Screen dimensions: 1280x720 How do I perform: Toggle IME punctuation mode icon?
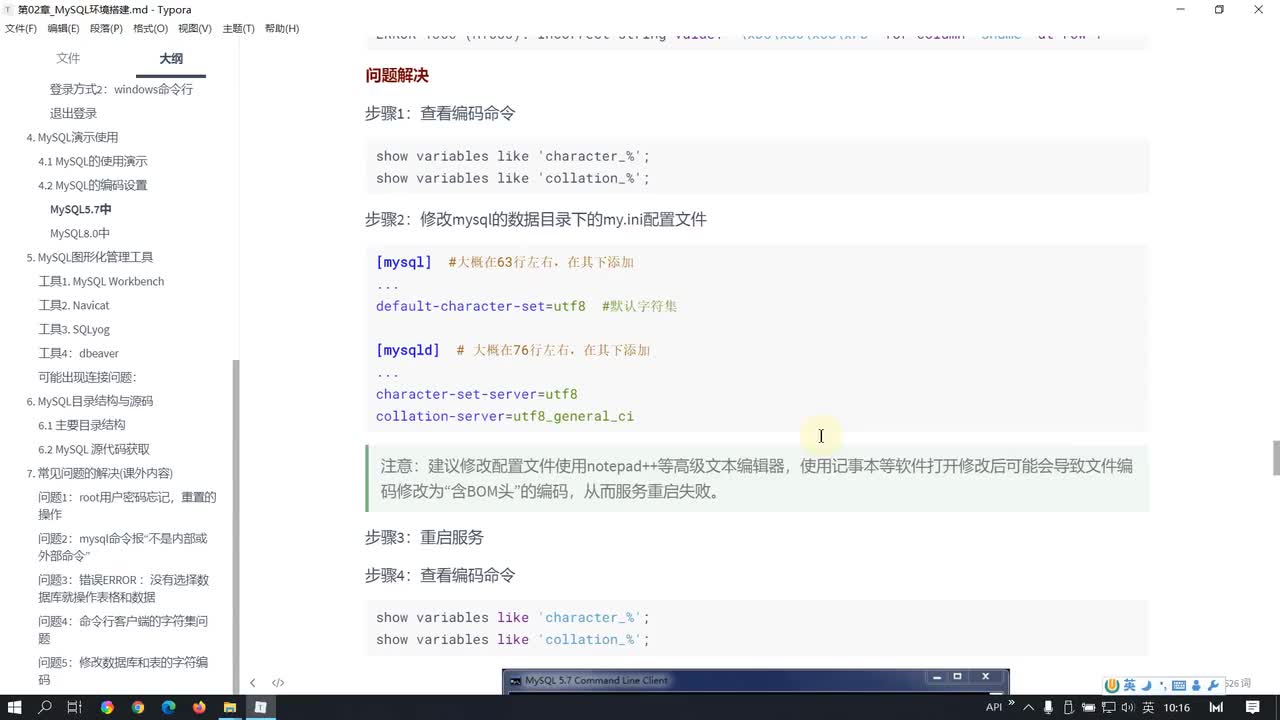[1162, 686]
